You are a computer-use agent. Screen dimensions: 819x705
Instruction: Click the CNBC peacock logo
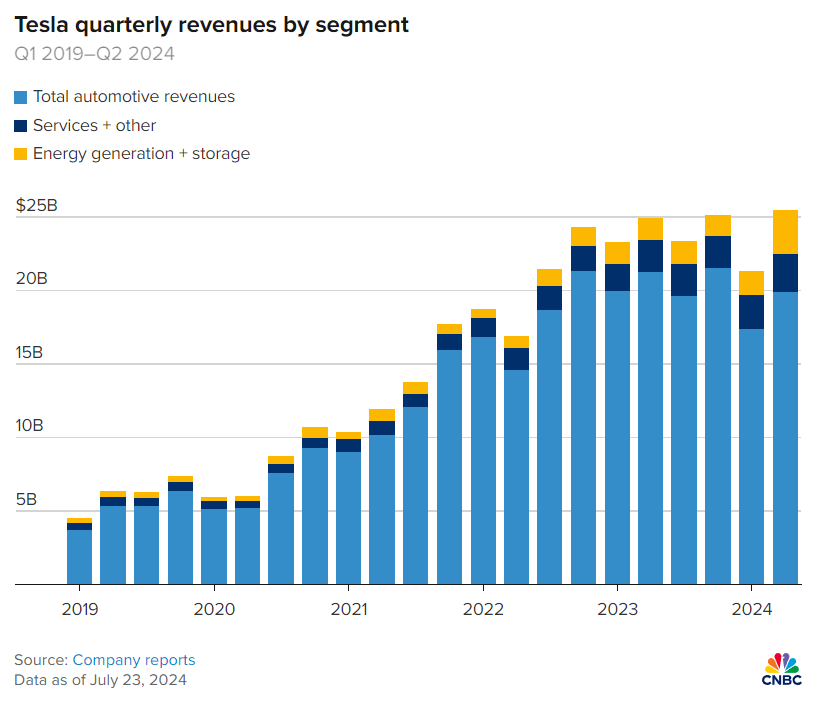pos(781,669)
